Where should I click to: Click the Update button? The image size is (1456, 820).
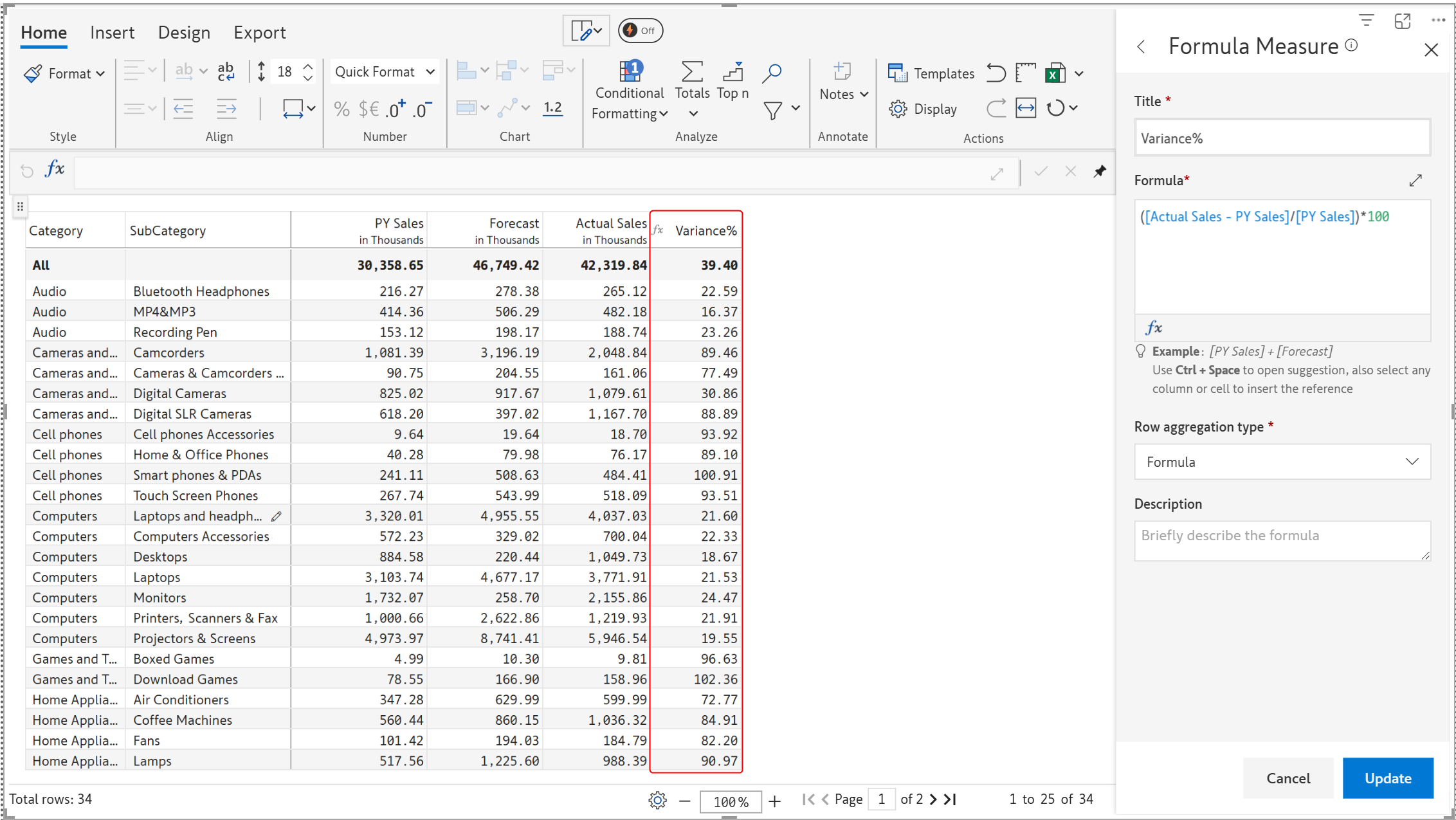(1387, 778)
